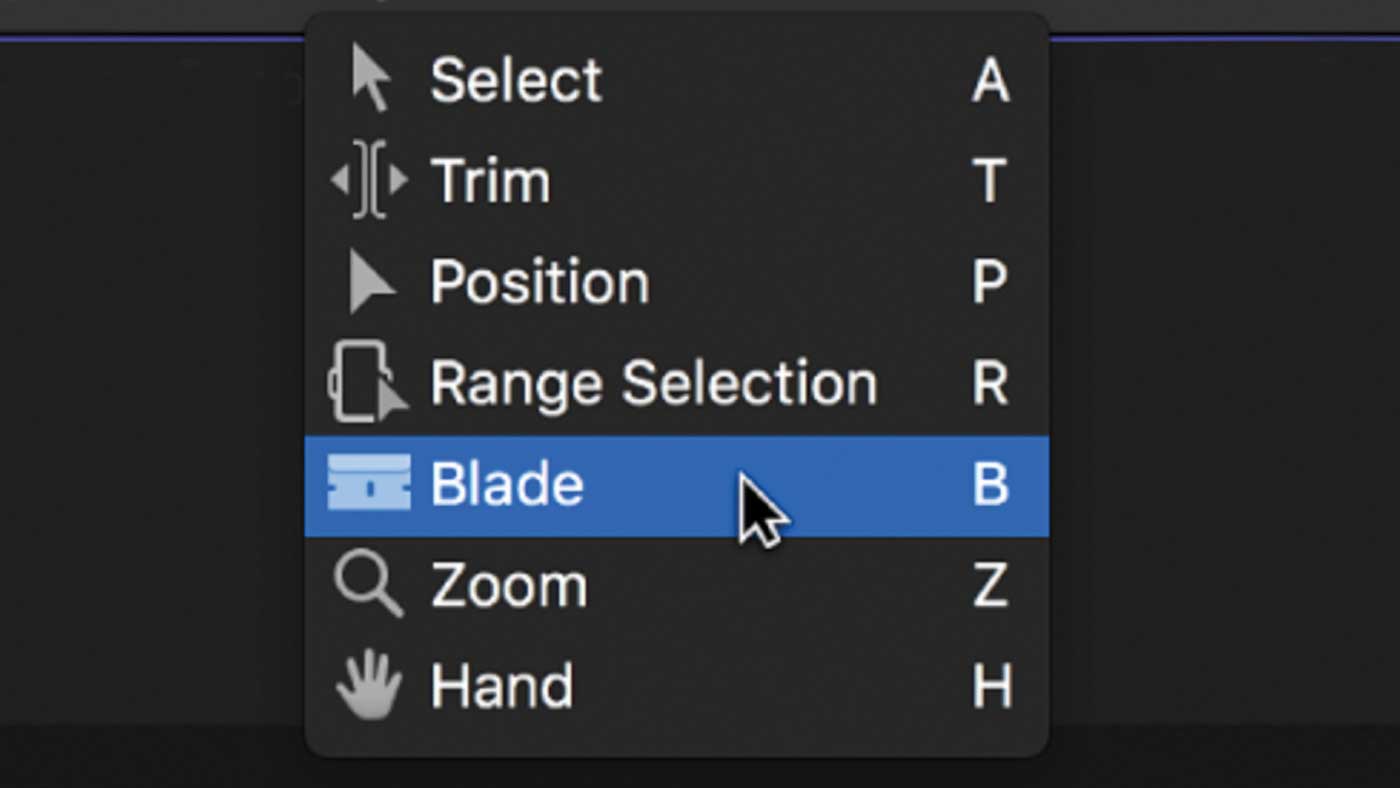
Task: Choose the Select menu label
Action: [516, 80]
